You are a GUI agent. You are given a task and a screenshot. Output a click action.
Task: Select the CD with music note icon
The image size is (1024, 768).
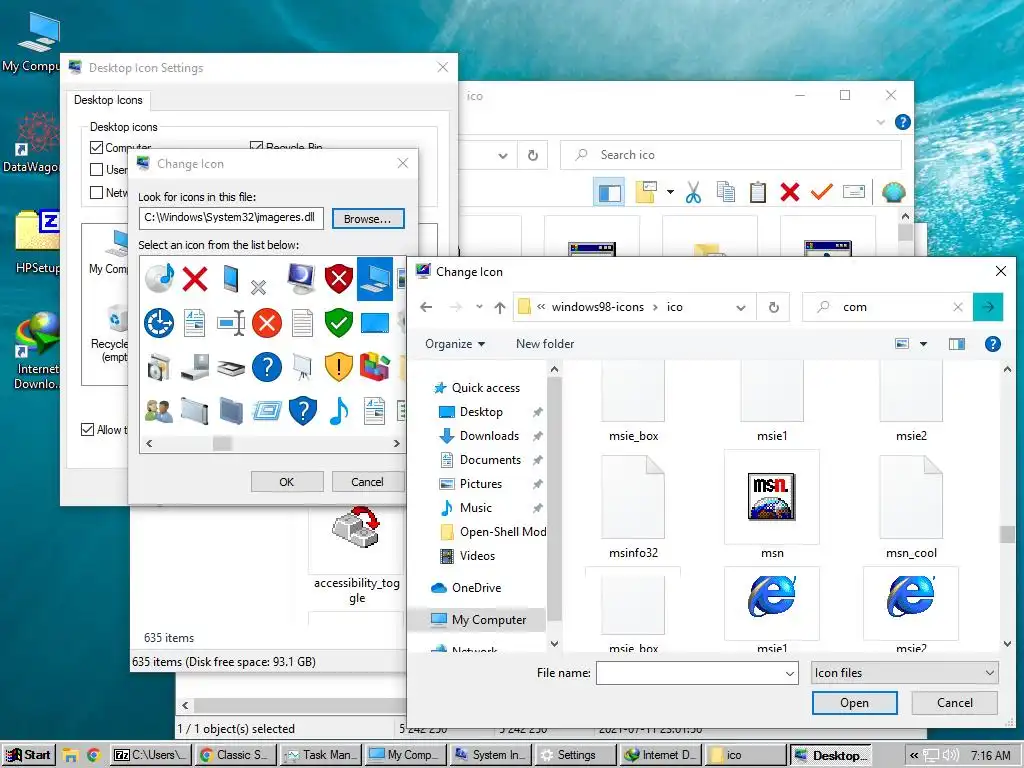tap(159, 279)
